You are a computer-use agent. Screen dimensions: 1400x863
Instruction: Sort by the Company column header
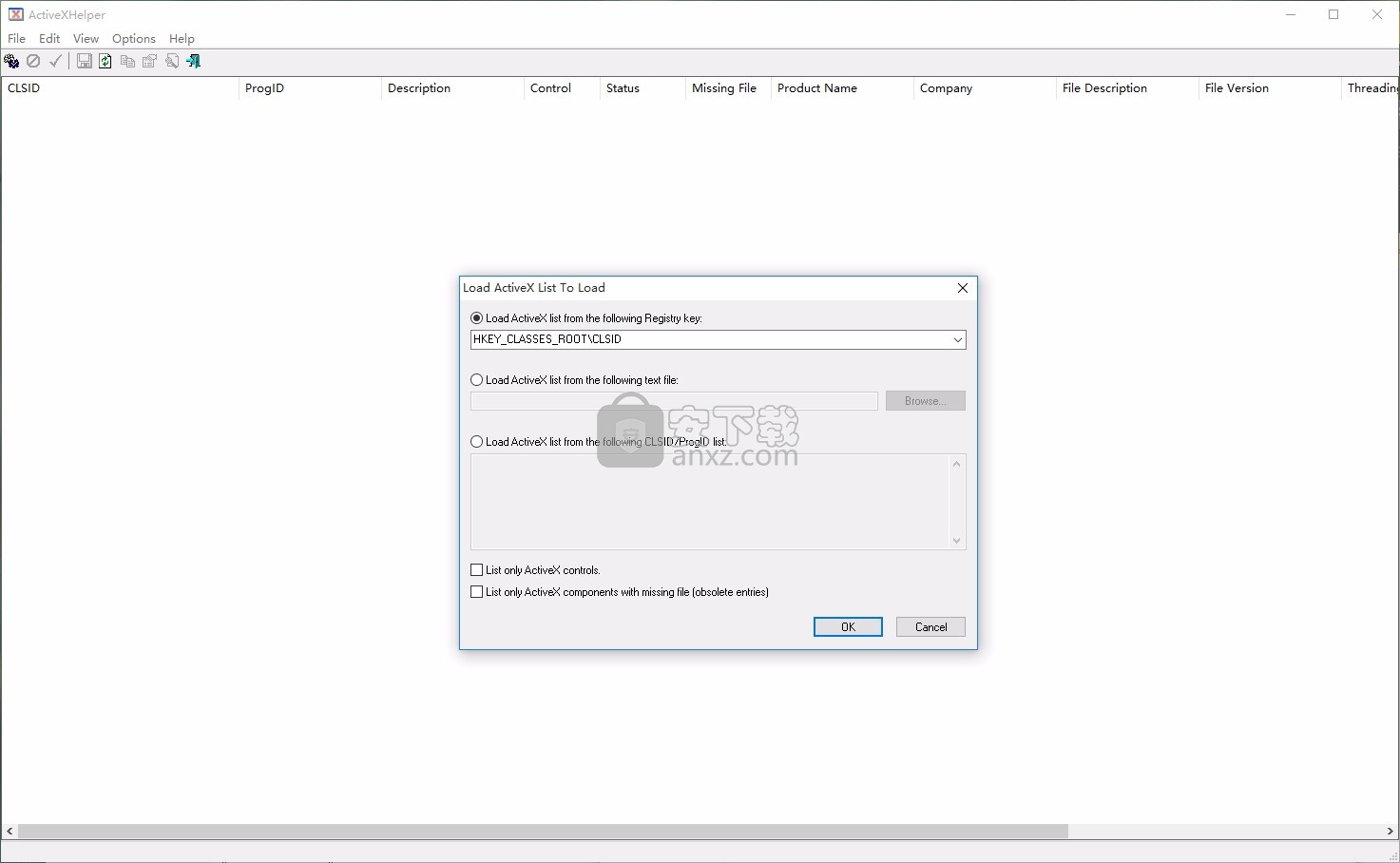pos(985,88)
